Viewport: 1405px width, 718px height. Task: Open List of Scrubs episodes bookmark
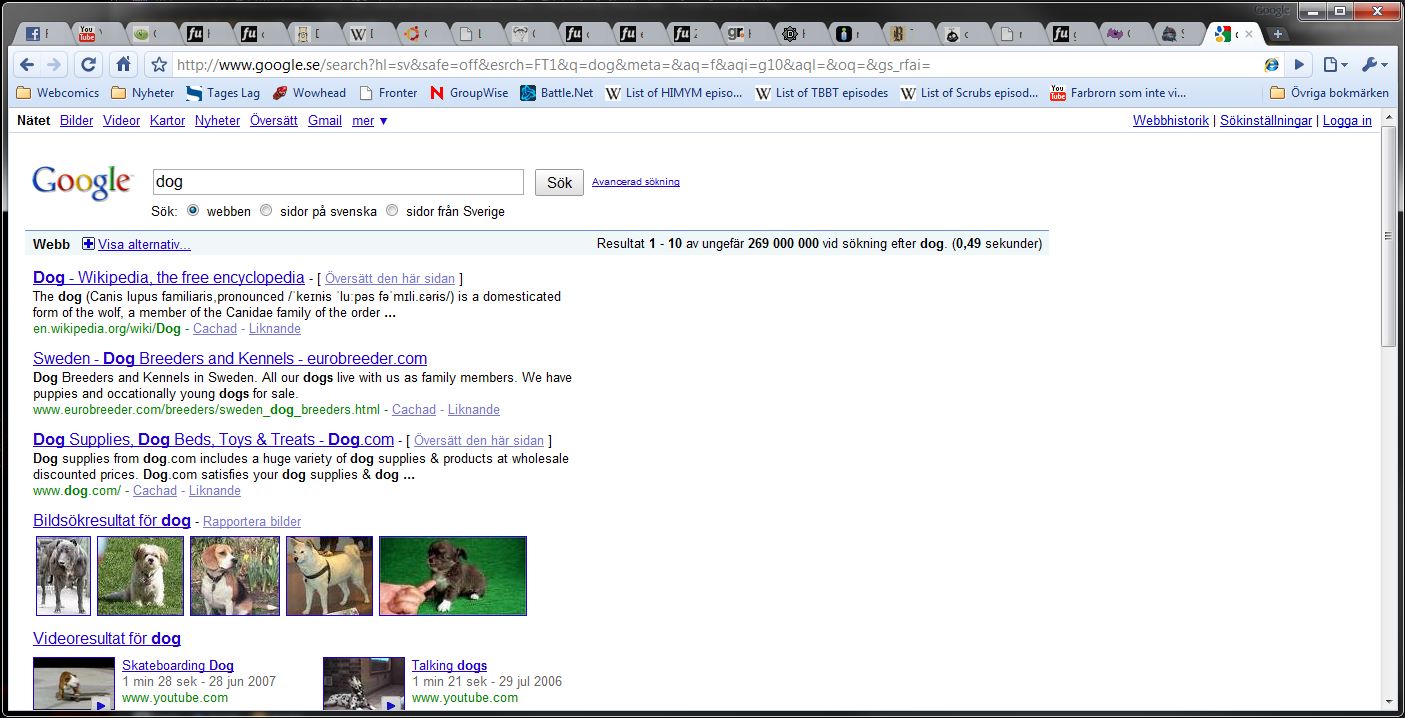click(x=969, y=93)
